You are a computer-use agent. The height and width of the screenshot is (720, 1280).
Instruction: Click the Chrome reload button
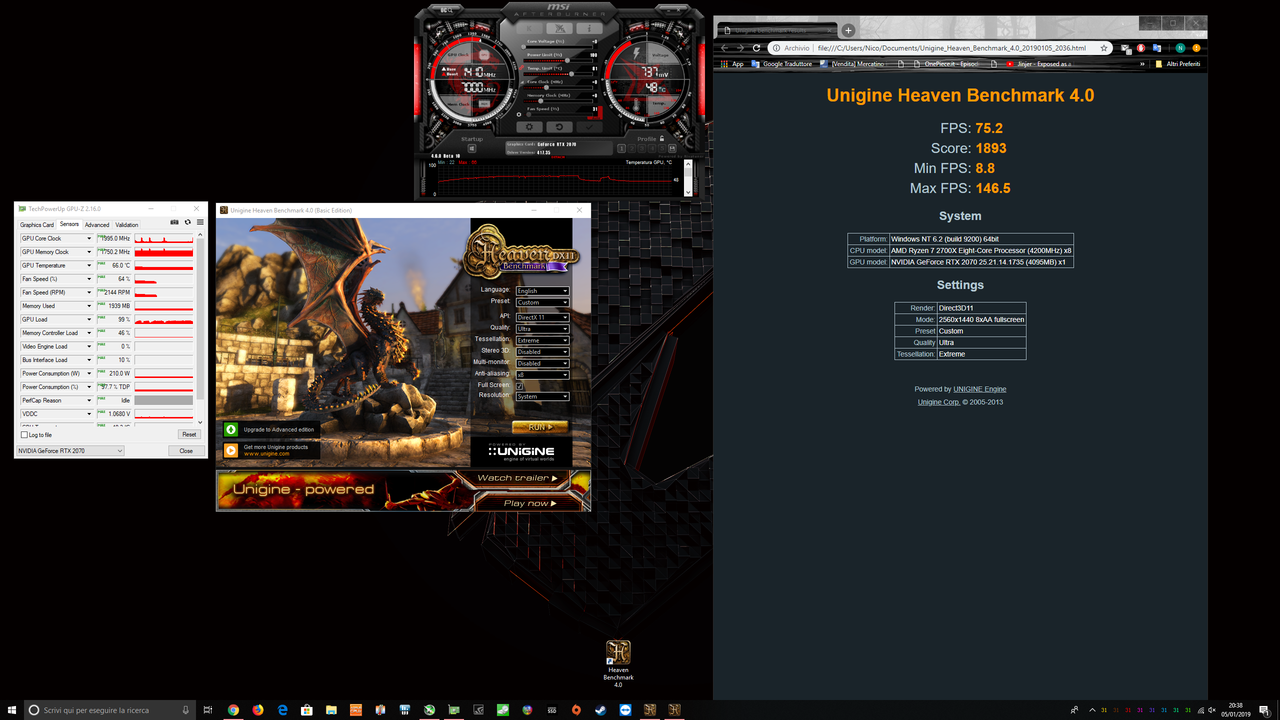(x=757, y=47)
